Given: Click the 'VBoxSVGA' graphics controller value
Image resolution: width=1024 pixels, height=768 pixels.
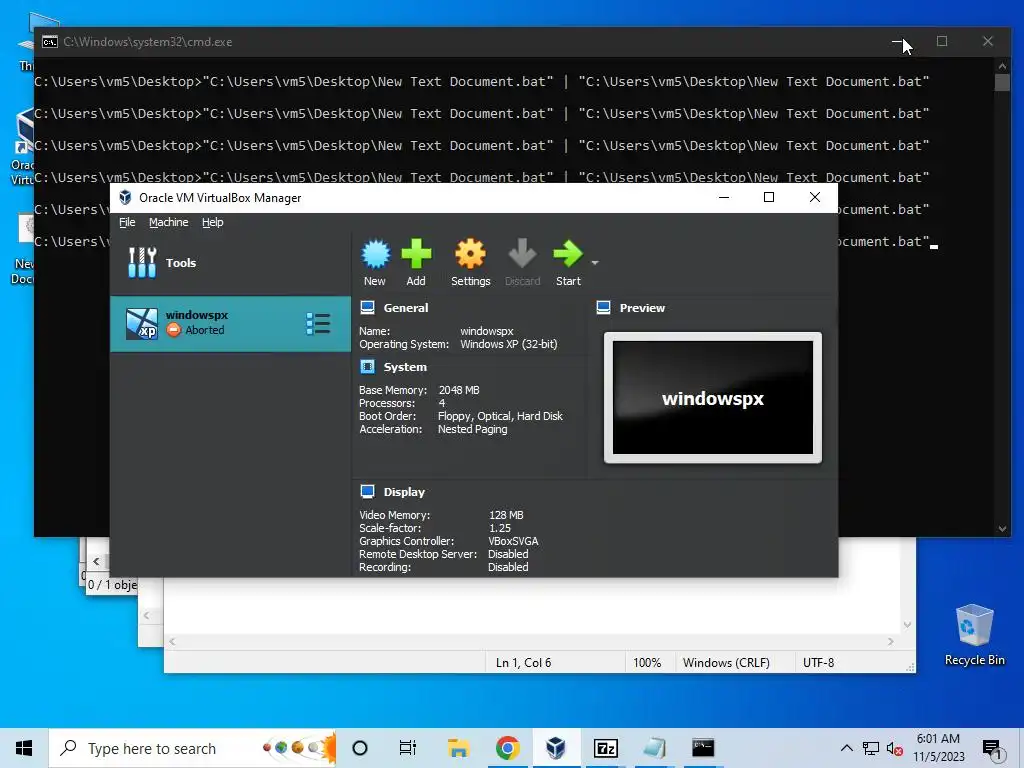Looking at the screenshot, I should click(513, 541).
